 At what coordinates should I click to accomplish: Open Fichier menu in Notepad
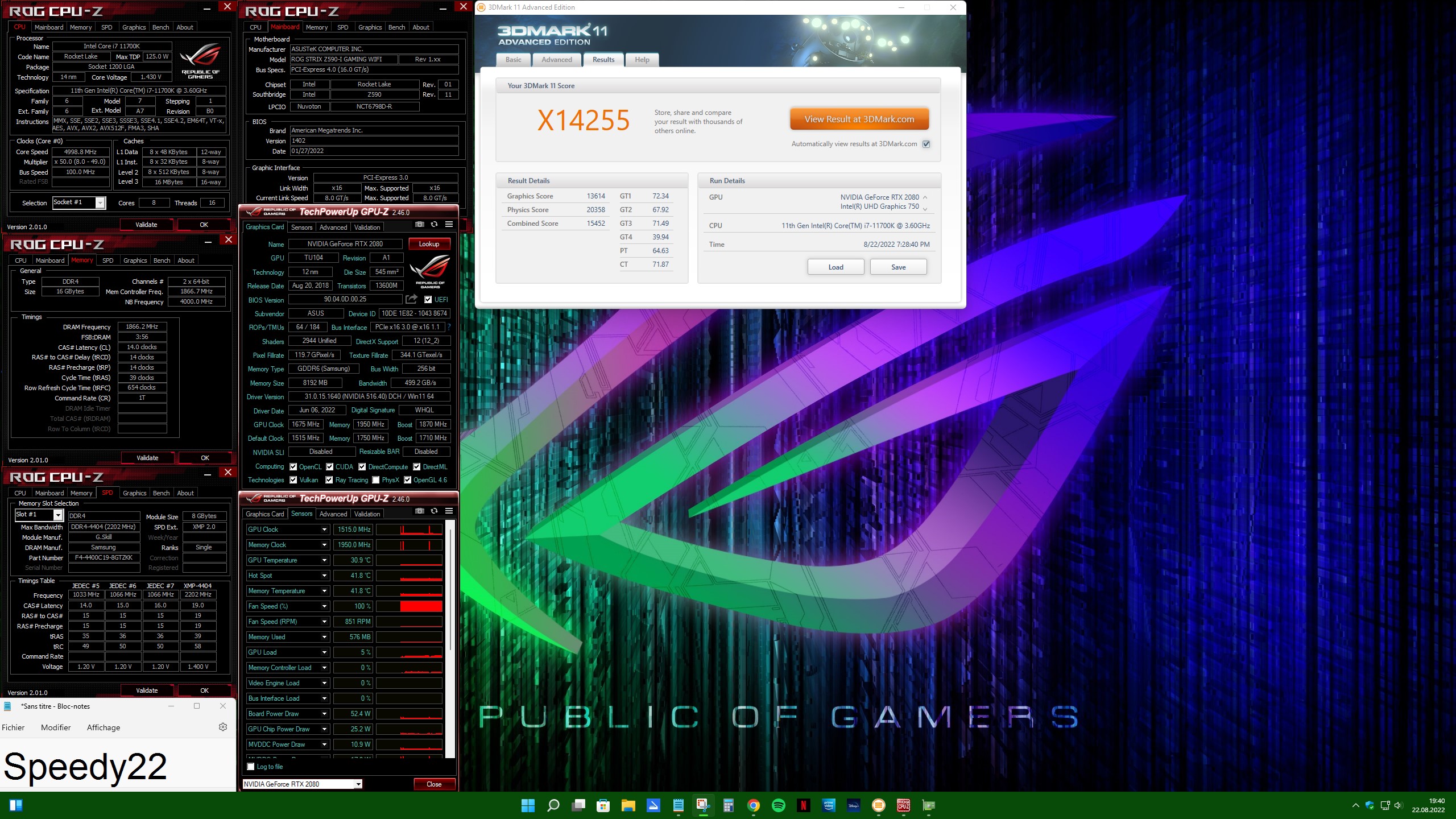(13, 727)
